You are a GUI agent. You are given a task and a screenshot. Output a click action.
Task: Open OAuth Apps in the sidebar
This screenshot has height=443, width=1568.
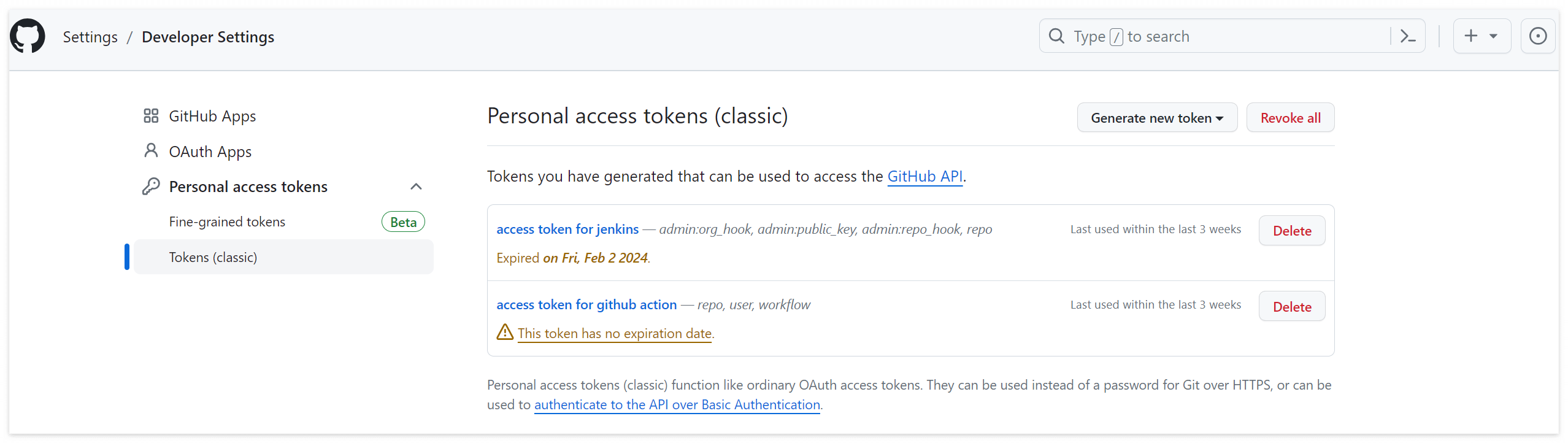tap(210, 152)
